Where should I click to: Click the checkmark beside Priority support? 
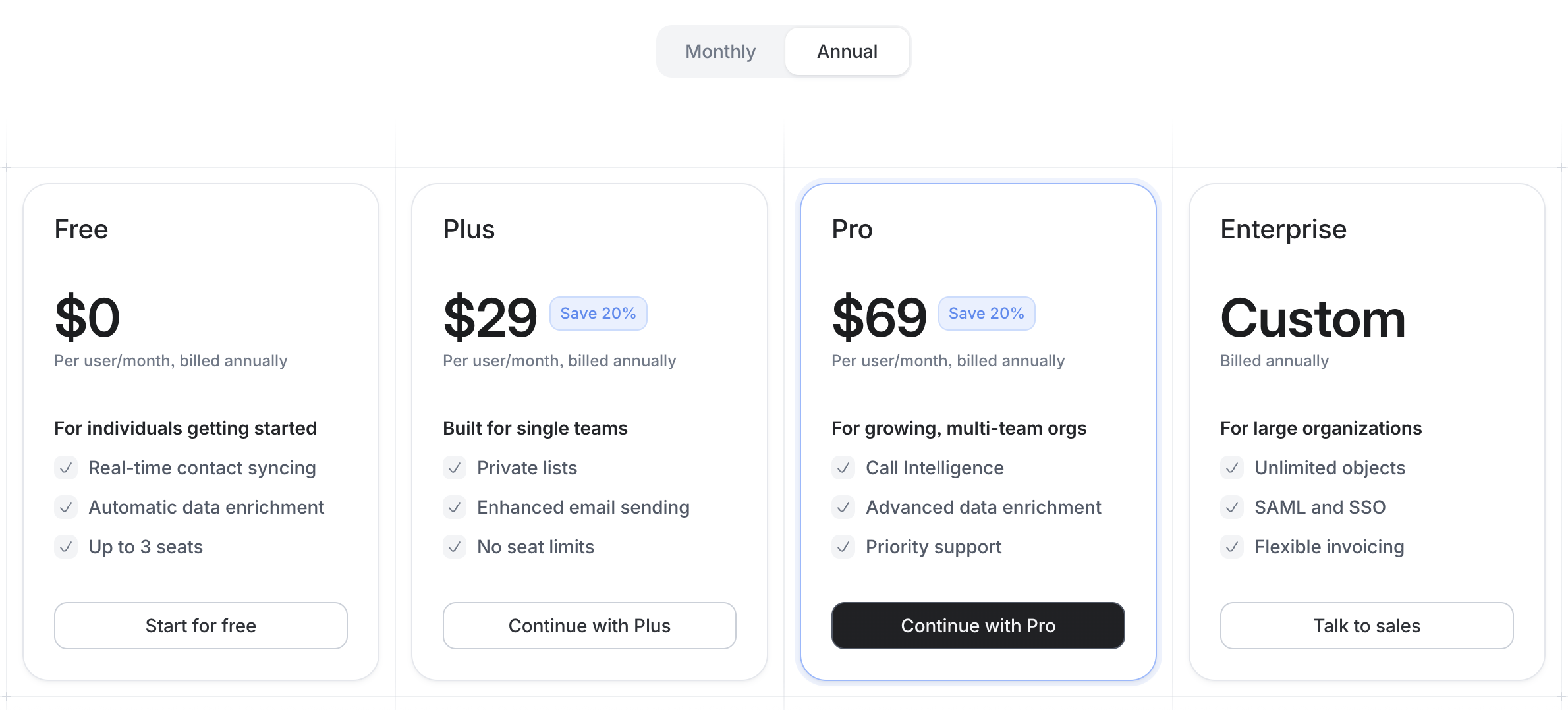click(x=843, y=547)
